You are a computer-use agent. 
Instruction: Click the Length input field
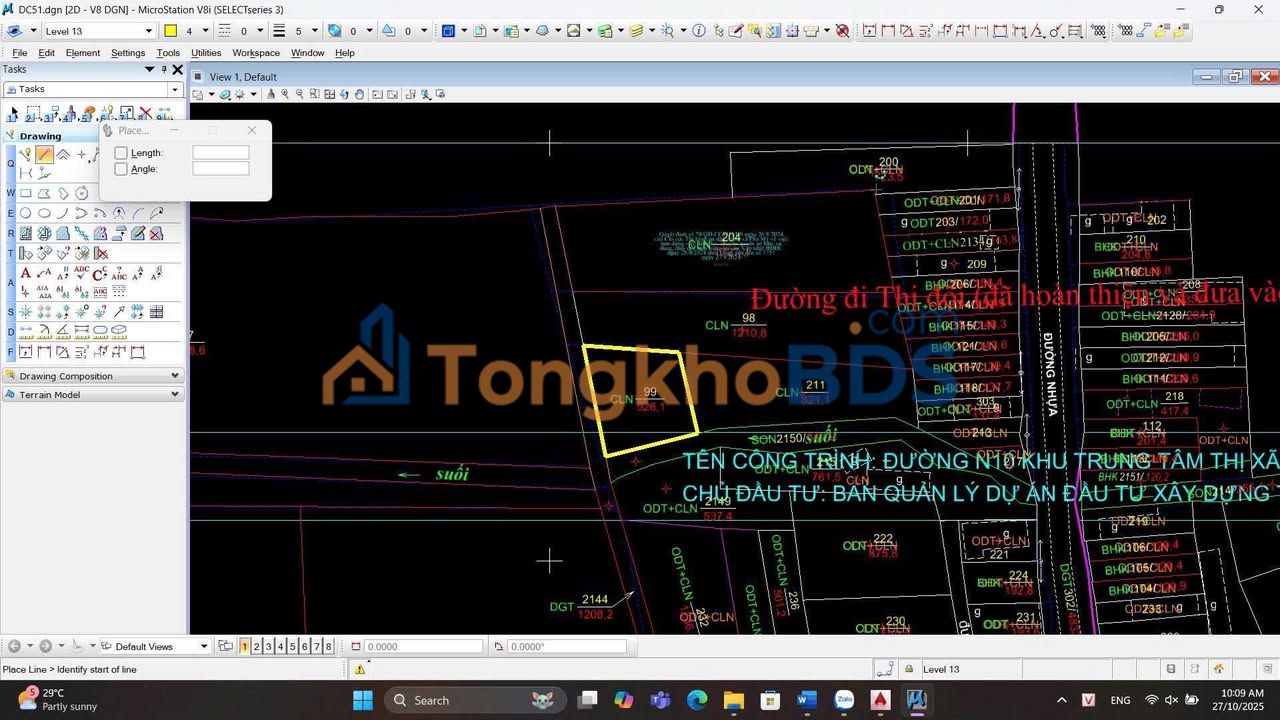coord(220,153)
